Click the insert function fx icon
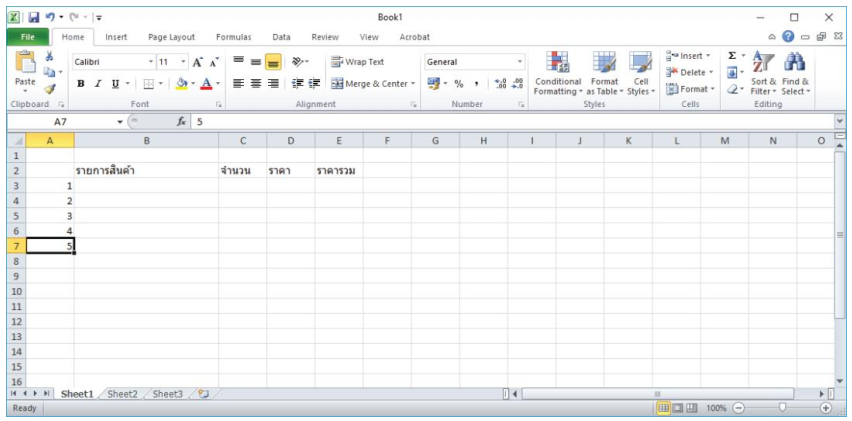The image size is (852, 421). 182,122
